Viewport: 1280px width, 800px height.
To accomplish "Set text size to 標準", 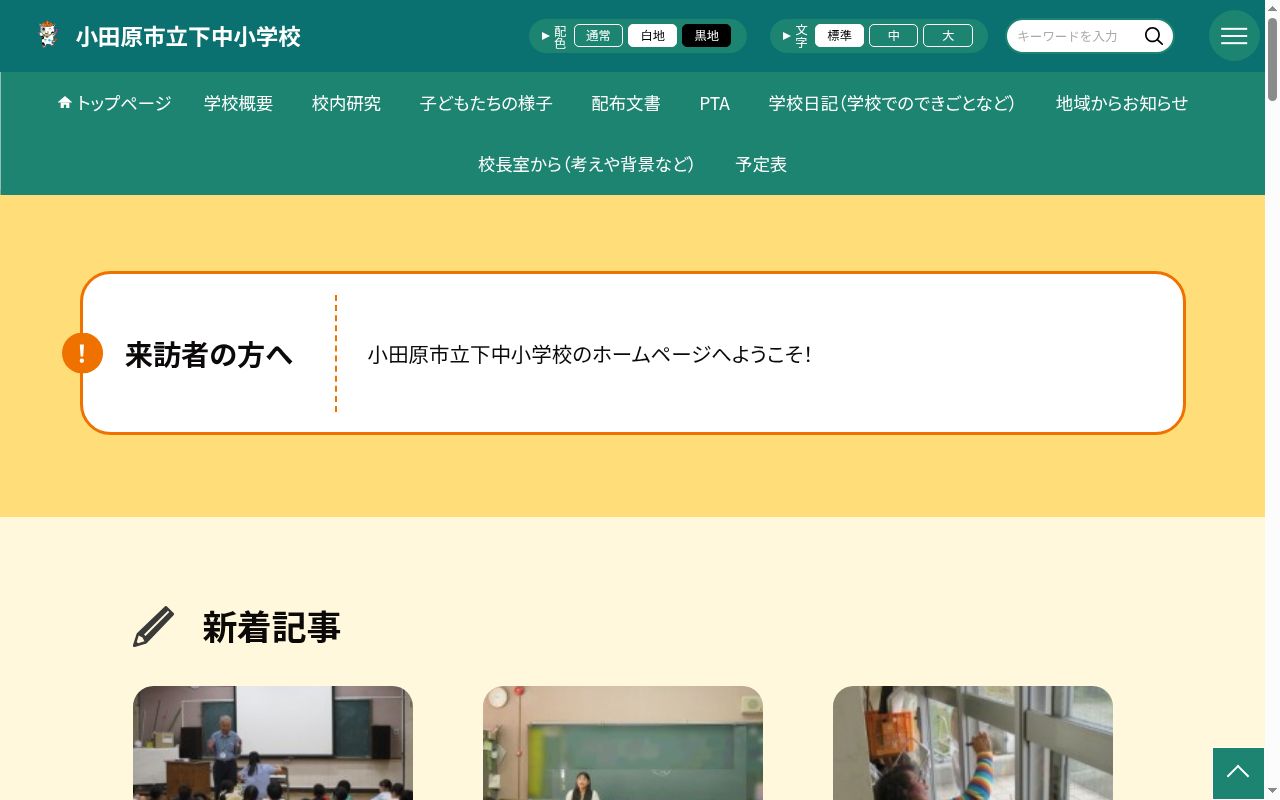I will [x=839, y=36].
